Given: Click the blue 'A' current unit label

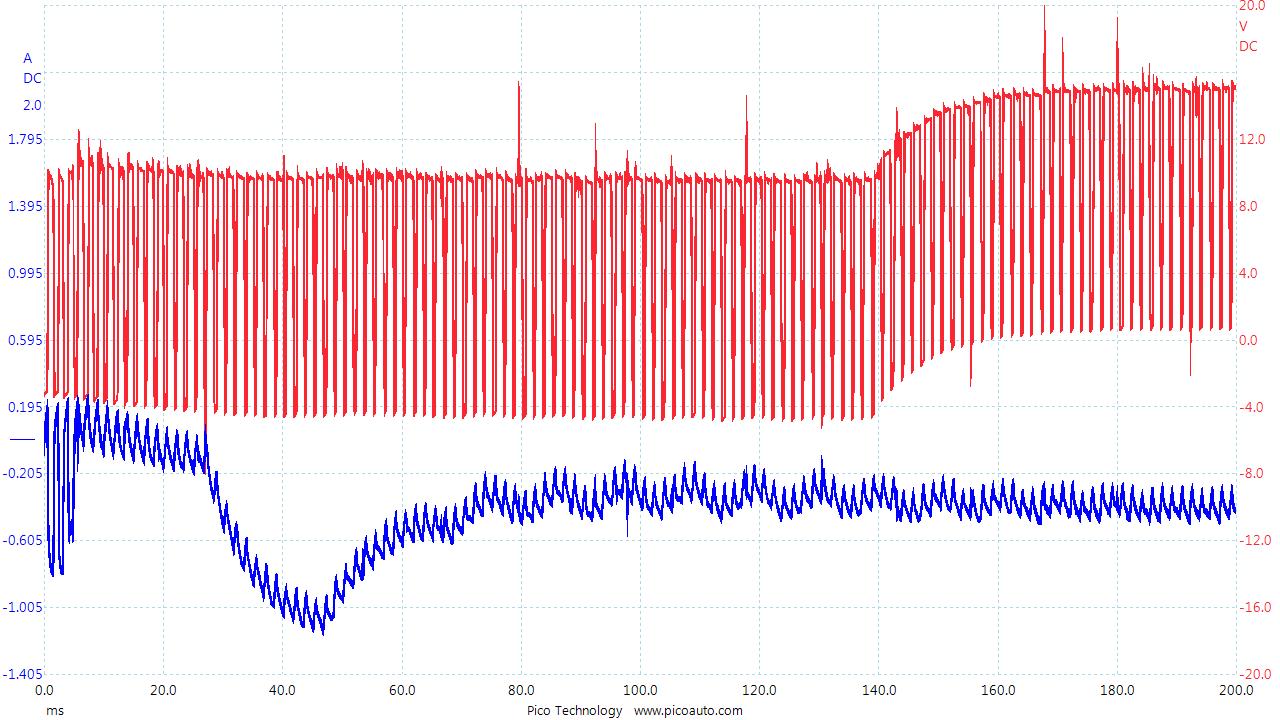Looking at the screenshot, I should coord(28,58).
